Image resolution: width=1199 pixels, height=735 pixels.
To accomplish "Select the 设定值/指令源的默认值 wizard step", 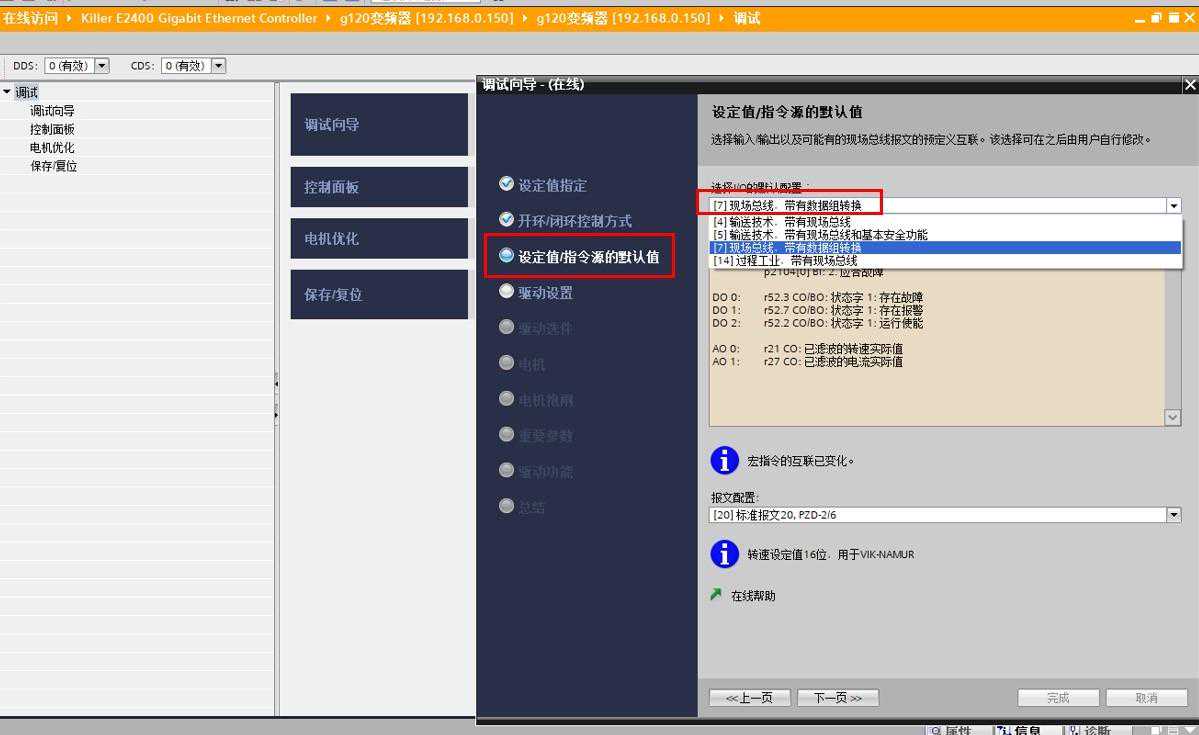I will pos(588,257).
